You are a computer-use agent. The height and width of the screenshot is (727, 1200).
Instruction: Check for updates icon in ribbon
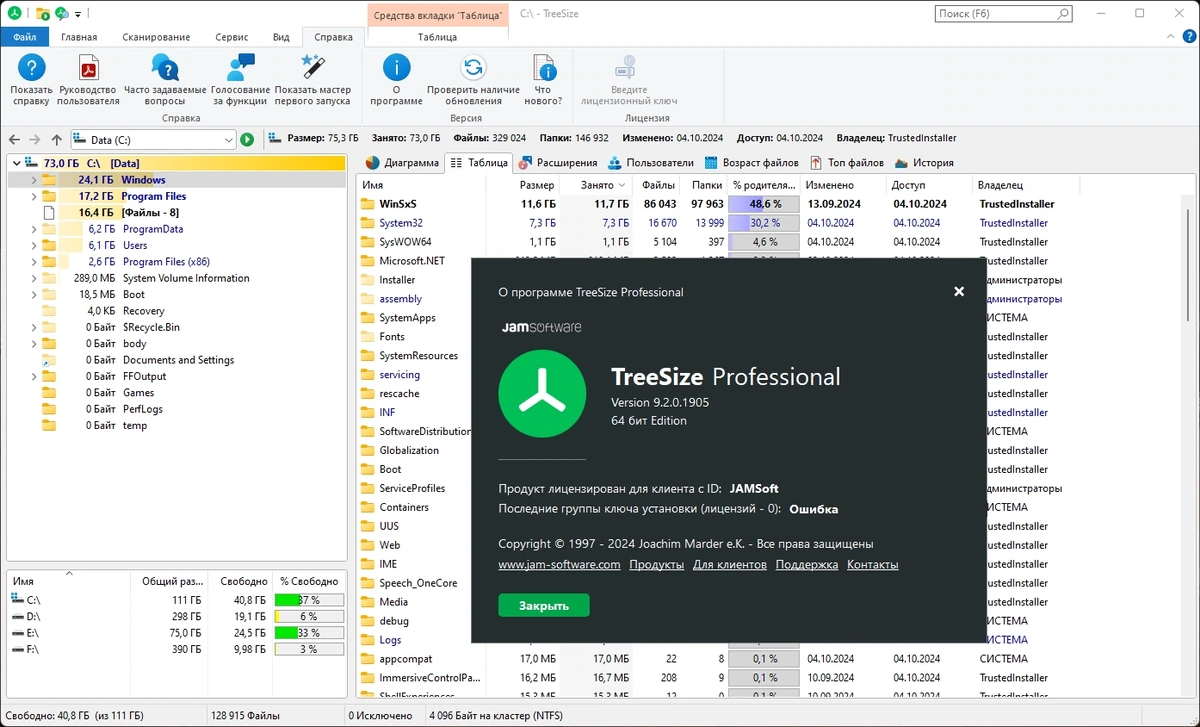click(473, 67)
